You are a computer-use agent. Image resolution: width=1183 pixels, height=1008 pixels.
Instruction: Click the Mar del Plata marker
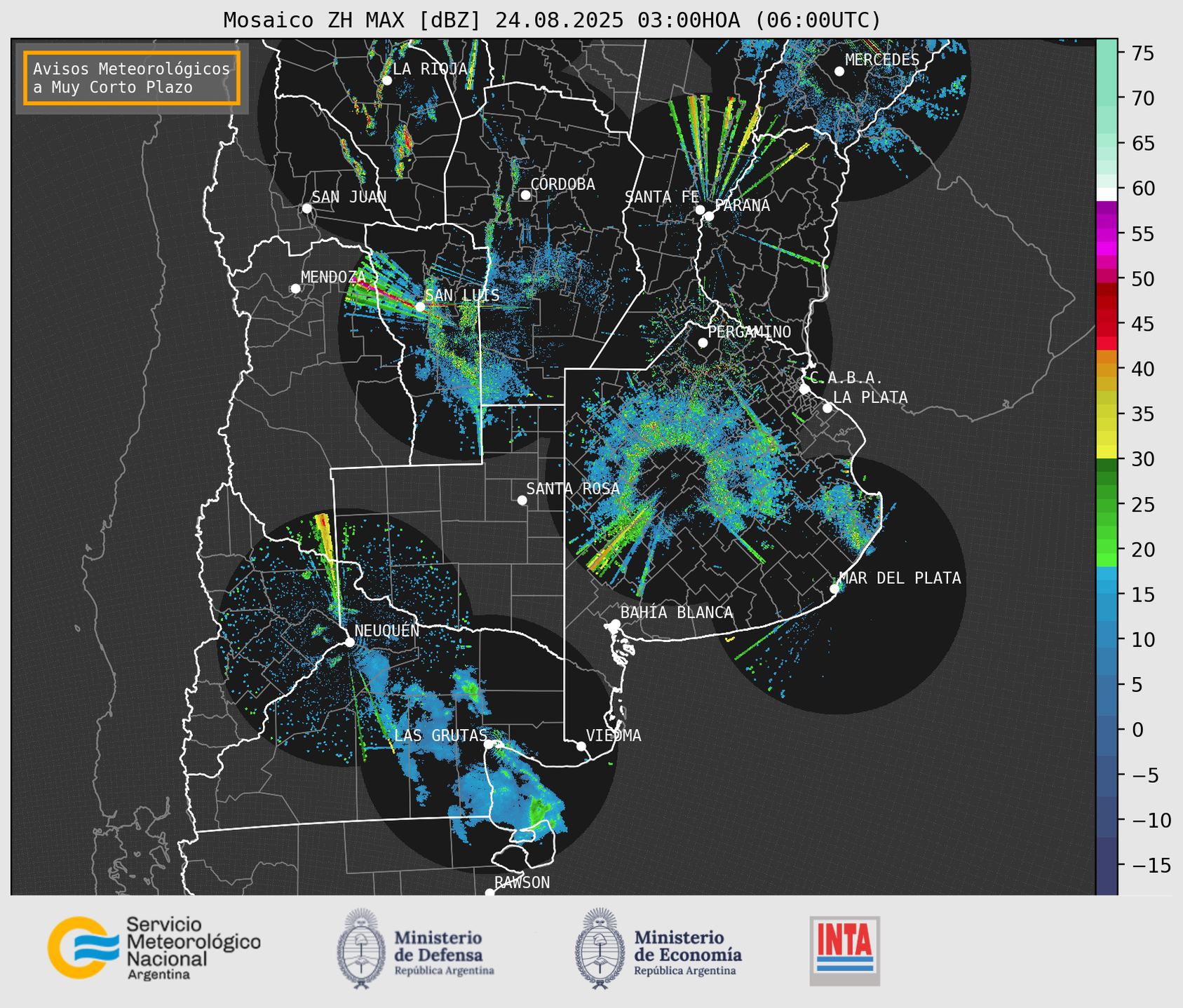pos(834,589)
